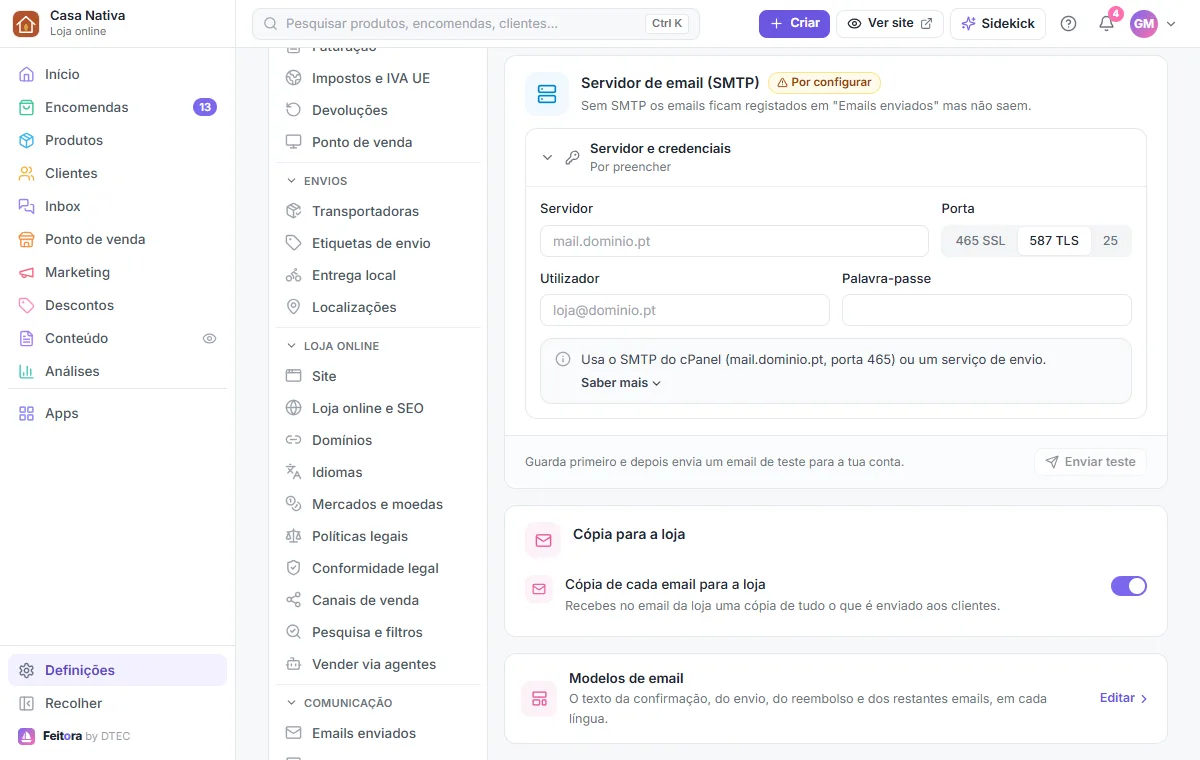This screenshot has height=760, width=1200.
Task: Click the Palavra-passe input field
Action: pos(987,310)
